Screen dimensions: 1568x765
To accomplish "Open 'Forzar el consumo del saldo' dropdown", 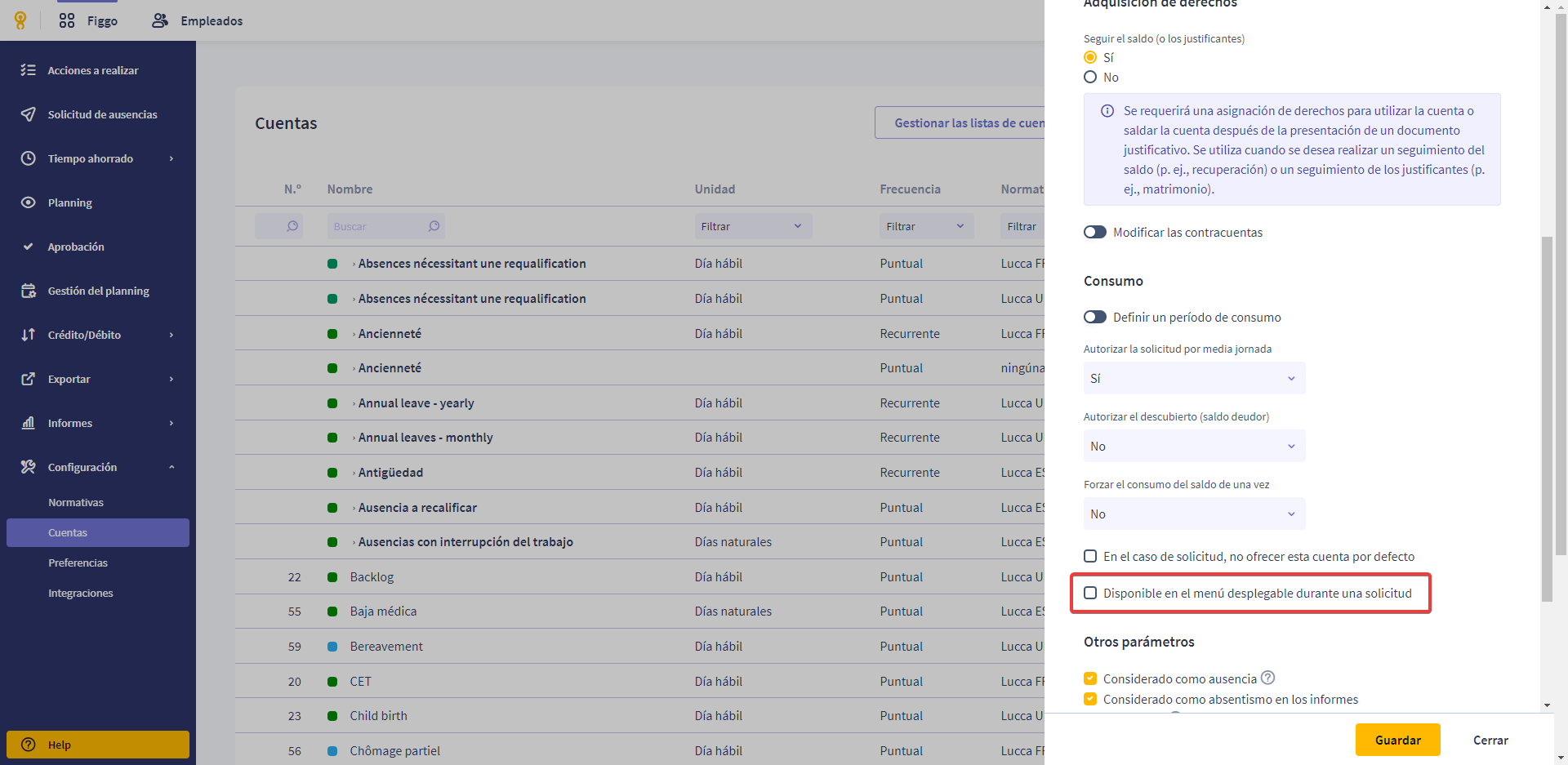I will [x=1194, y=514].
